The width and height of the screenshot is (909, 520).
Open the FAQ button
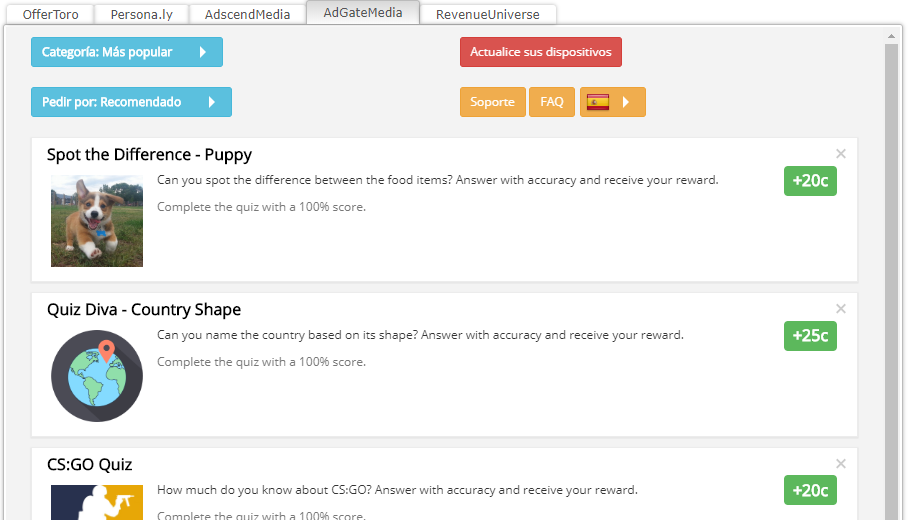click(x=552, y=102)
